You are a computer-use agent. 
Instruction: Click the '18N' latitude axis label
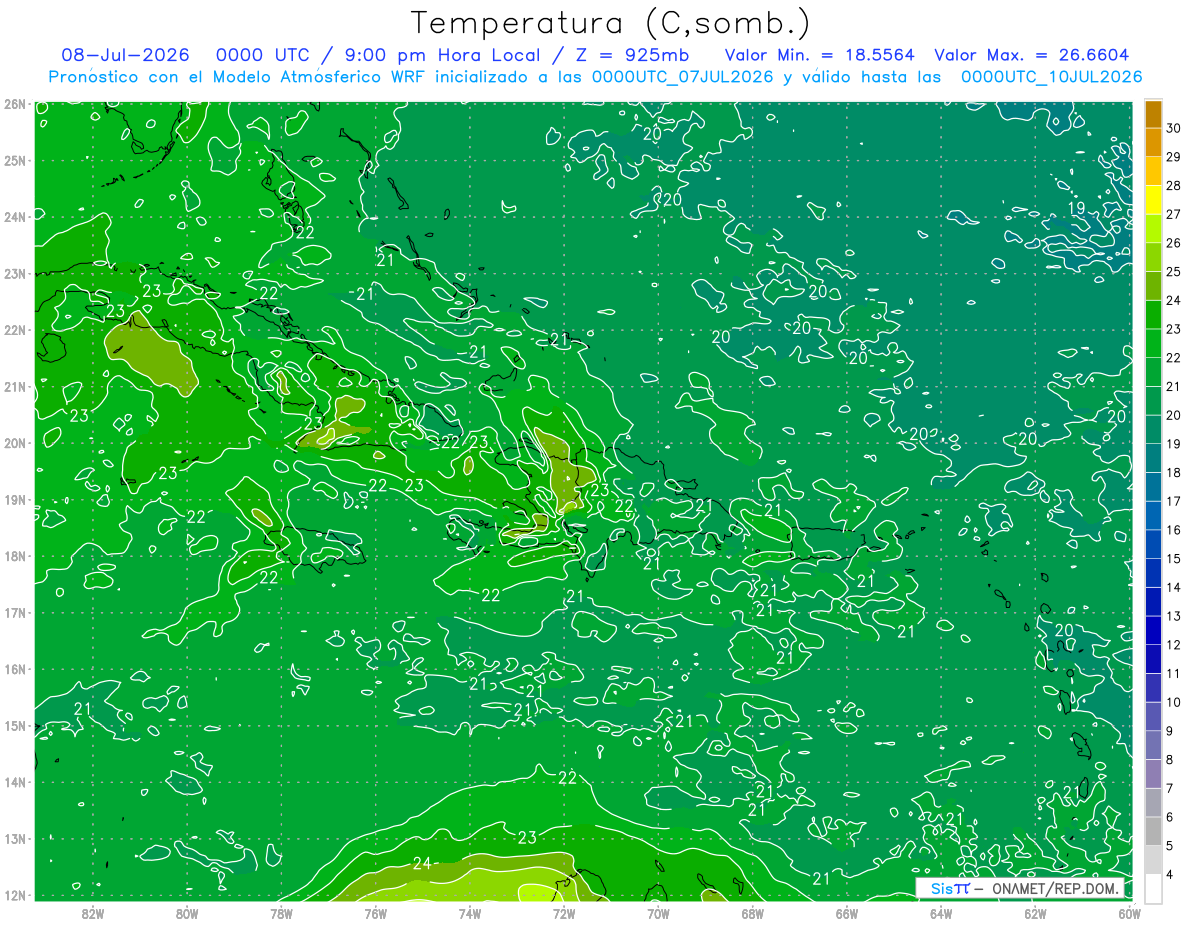coord(14,556)
